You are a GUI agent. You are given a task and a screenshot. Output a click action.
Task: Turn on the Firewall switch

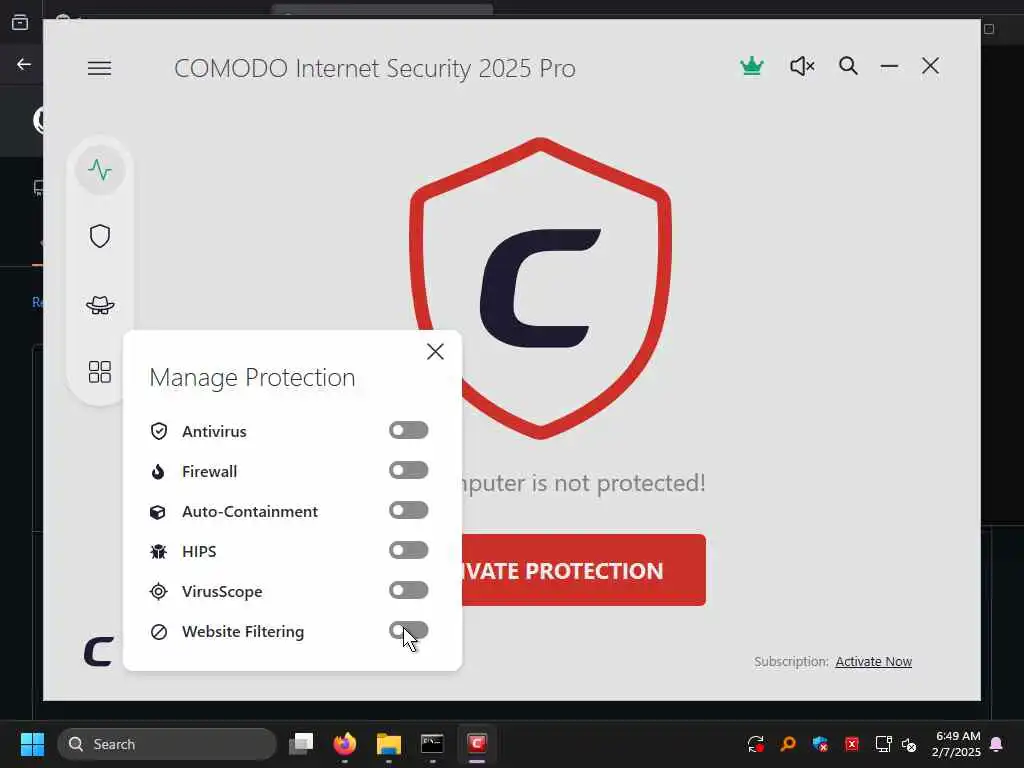tap(409, 470)
